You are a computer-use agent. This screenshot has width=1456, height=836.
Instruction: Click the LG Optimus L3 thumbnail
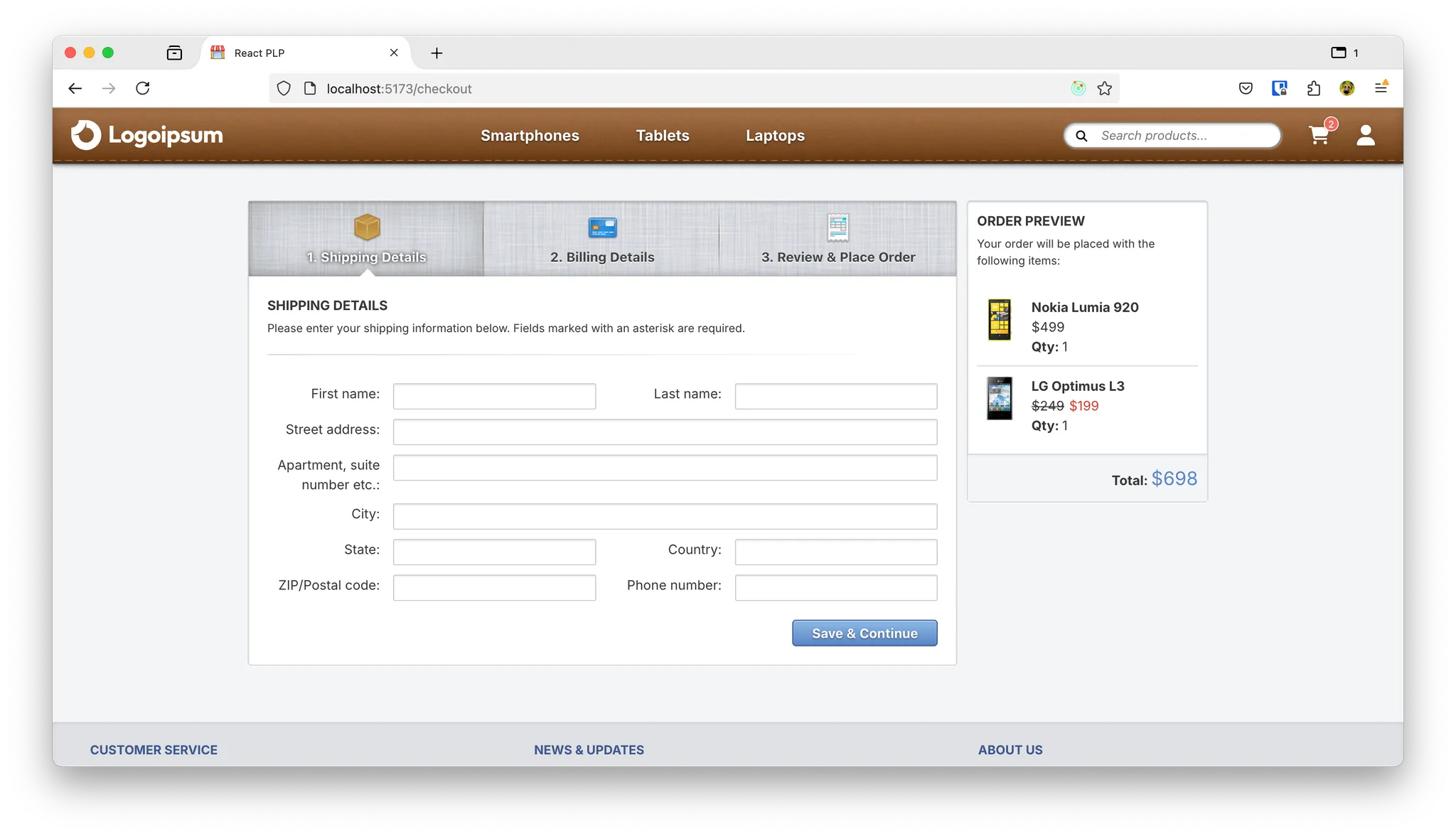coord(1000,399)
